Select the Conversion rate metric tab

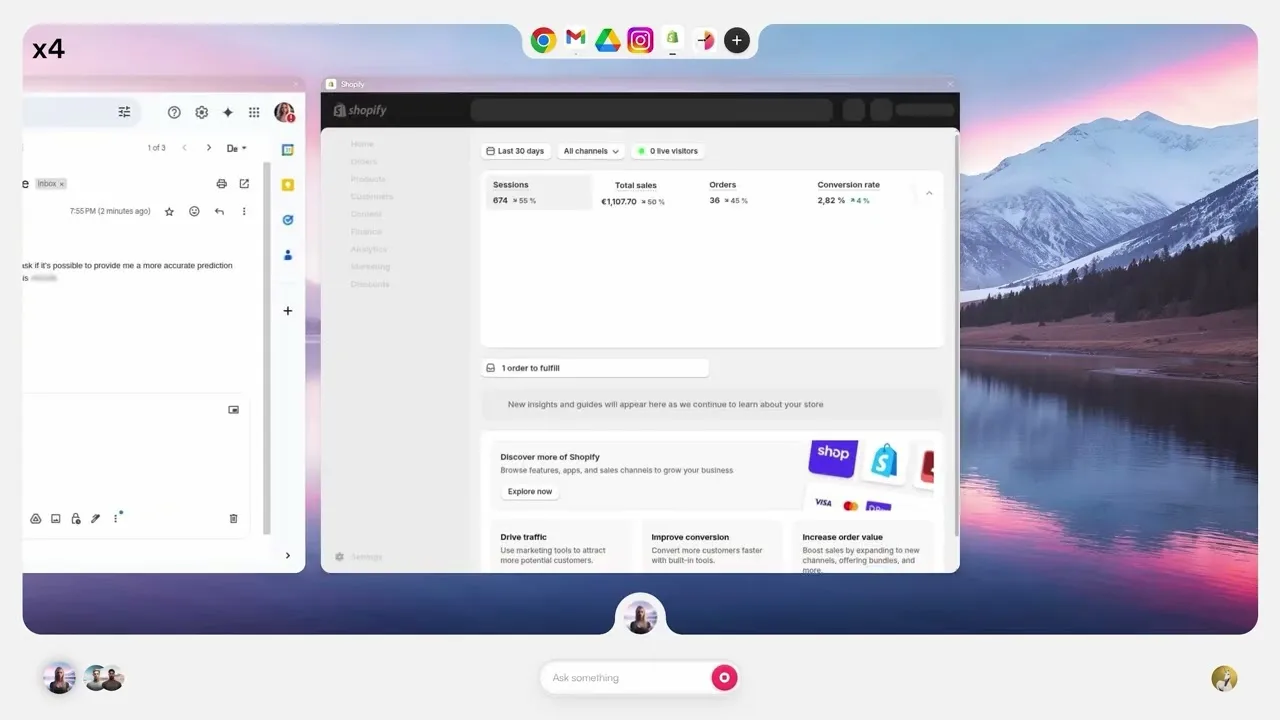click(848, 193)
